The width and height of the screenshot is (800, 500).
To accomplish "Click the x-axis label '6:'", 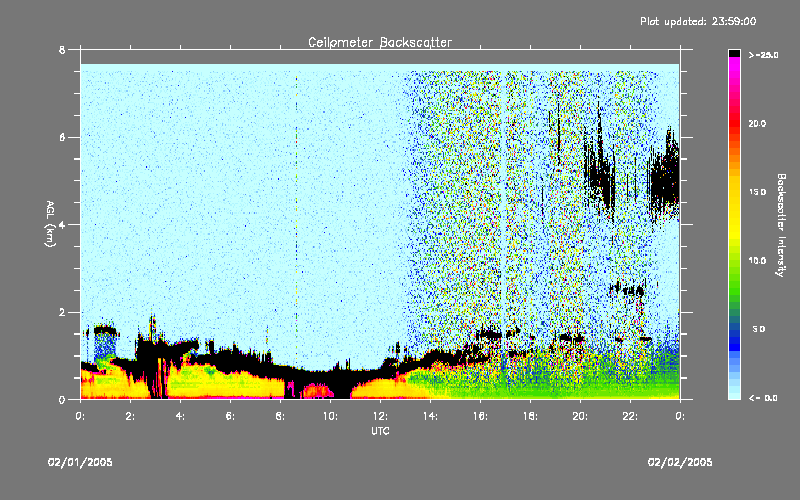I will pos(230,416).
